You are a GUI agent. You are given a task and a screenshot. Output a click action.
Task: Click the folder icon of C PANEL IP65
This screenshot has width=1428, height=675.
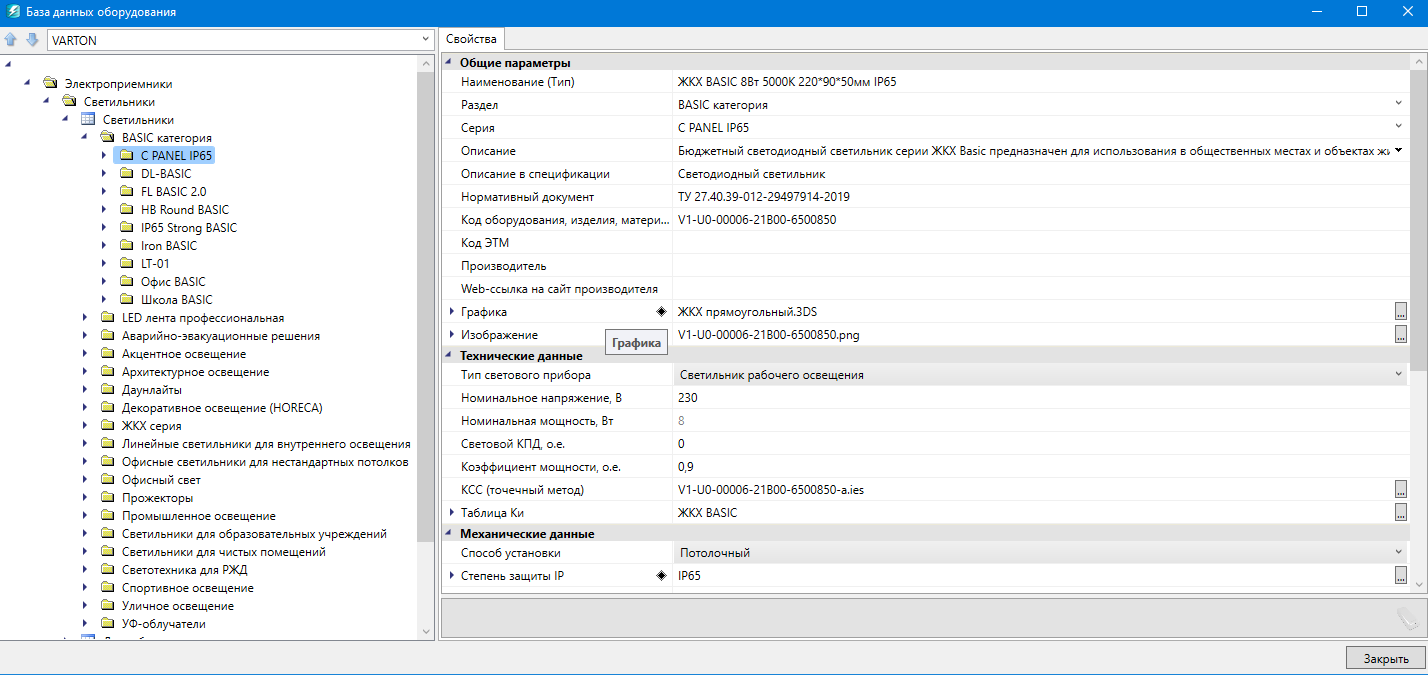[126, 156]
